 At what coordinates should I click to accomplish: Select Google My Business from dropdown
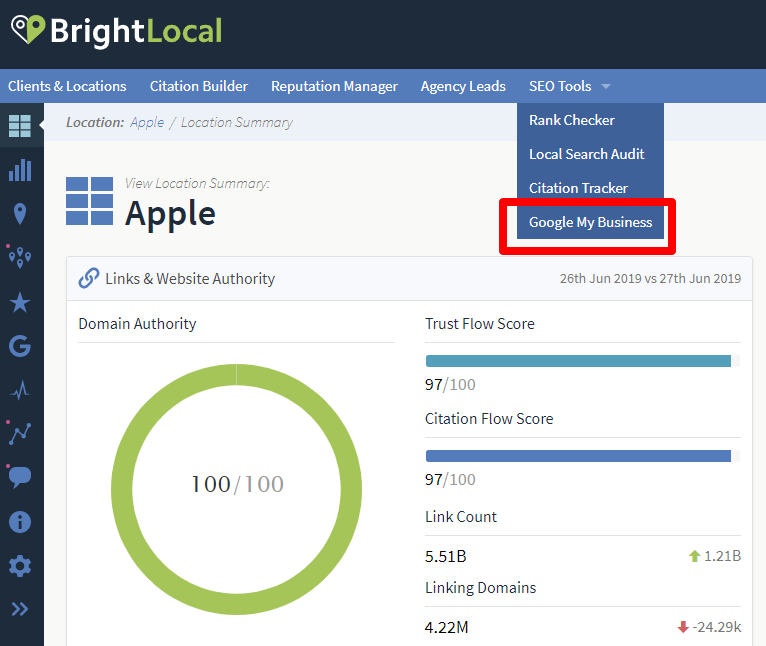coord(590,222)
